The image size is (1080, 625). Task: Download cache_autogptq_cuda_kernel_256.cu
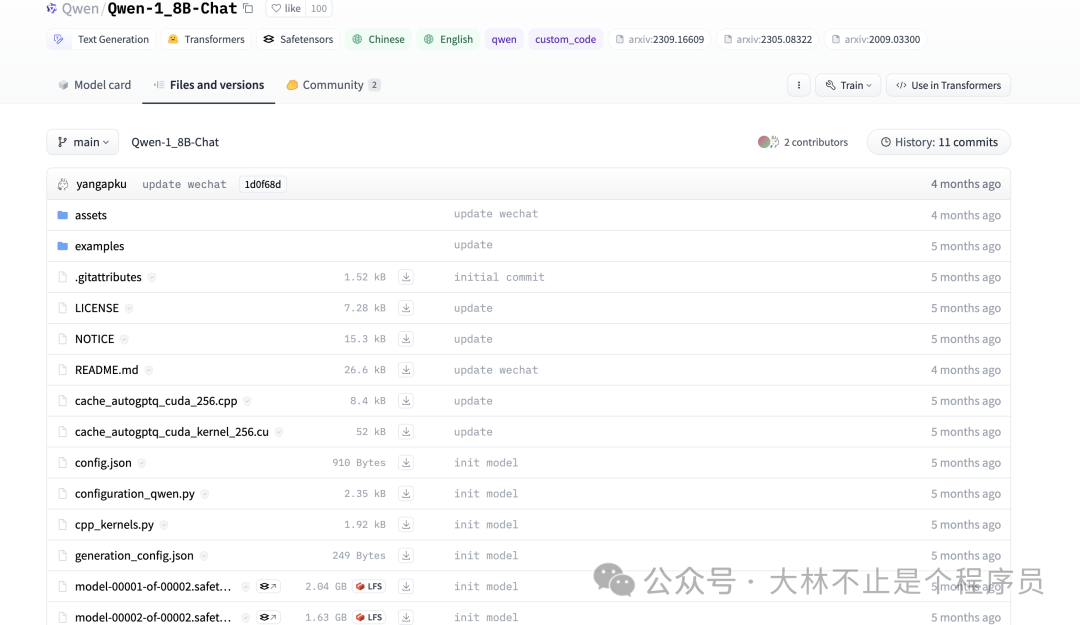point(406,432)
